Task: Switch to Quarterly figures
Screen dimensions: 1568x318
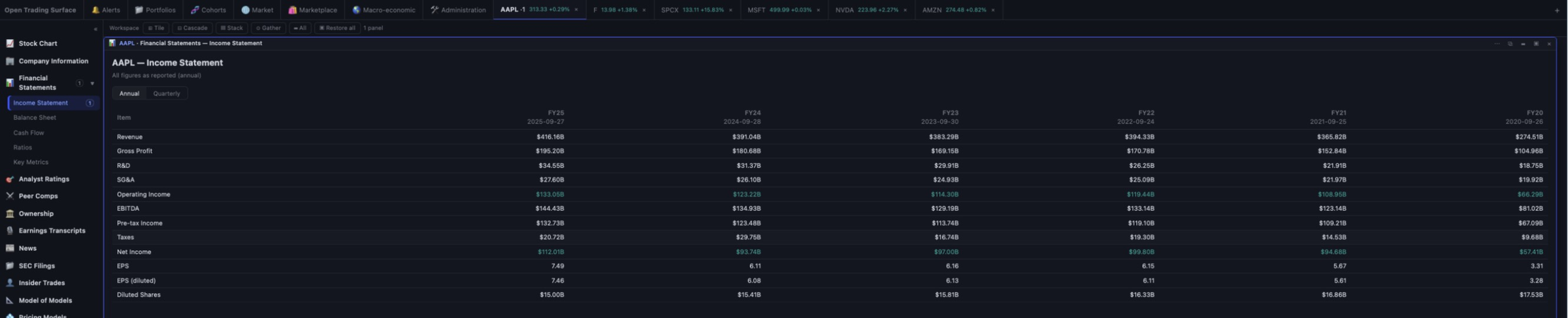Action: point(167,93)
